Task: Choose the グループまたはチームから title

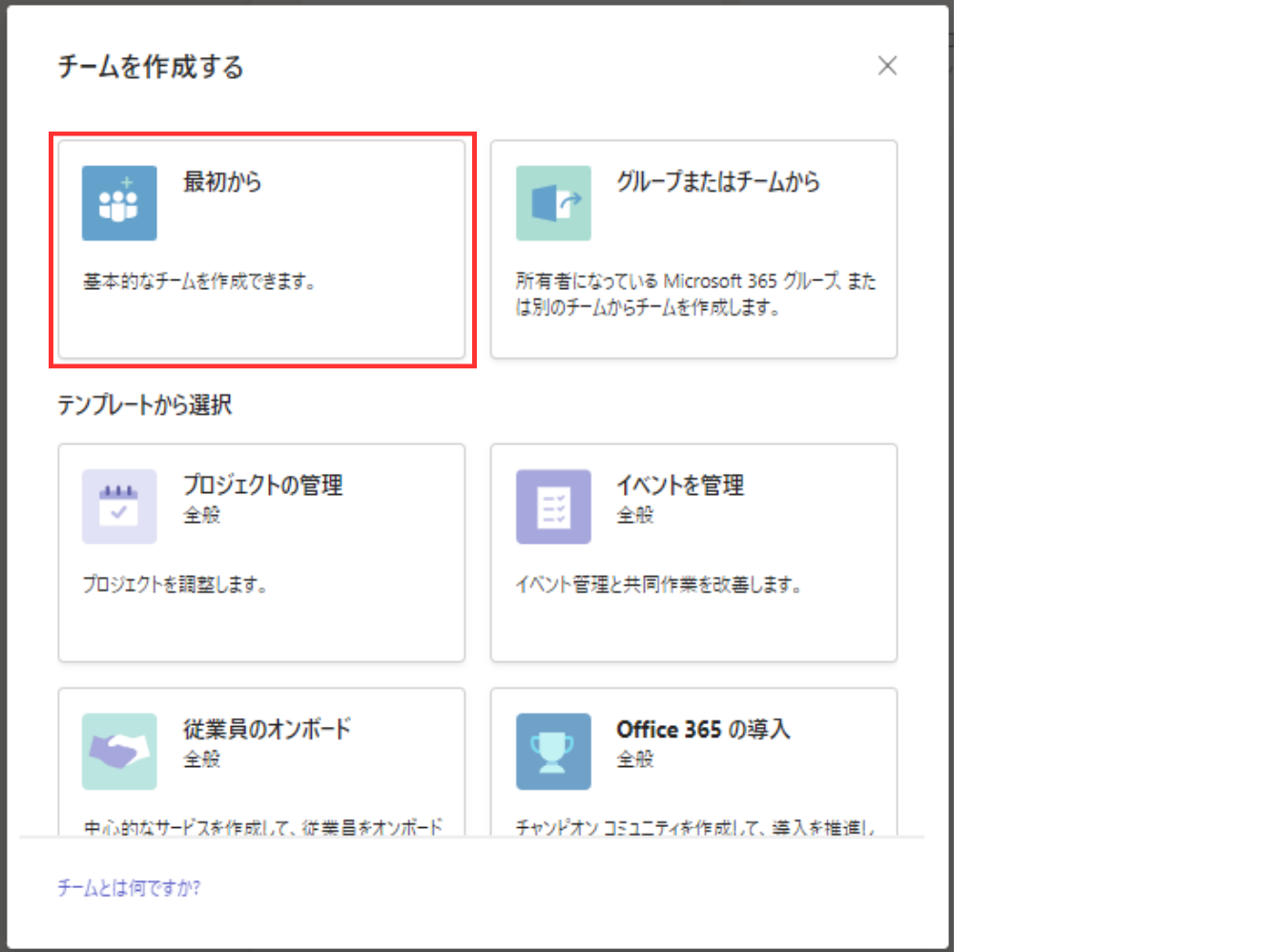Action: 717,181
